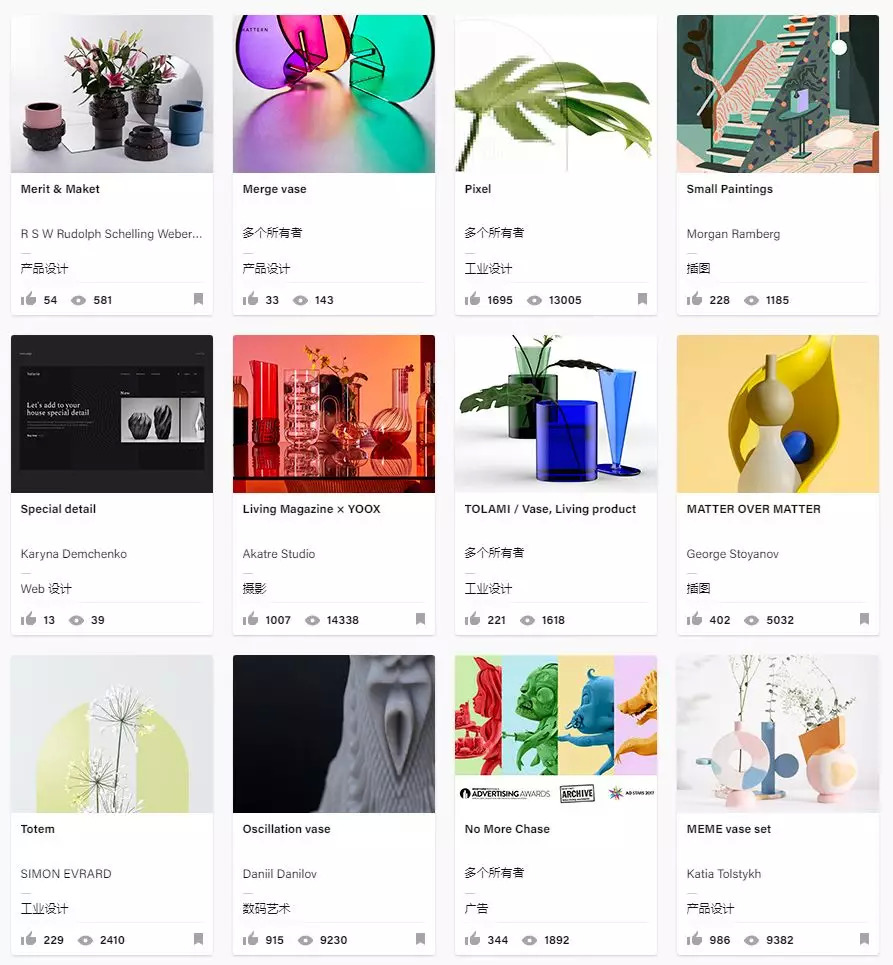Like the Living Magazine × YOOX project
Image resolution: width=893 pixels, height=965 pixels.
pos(250,619)
